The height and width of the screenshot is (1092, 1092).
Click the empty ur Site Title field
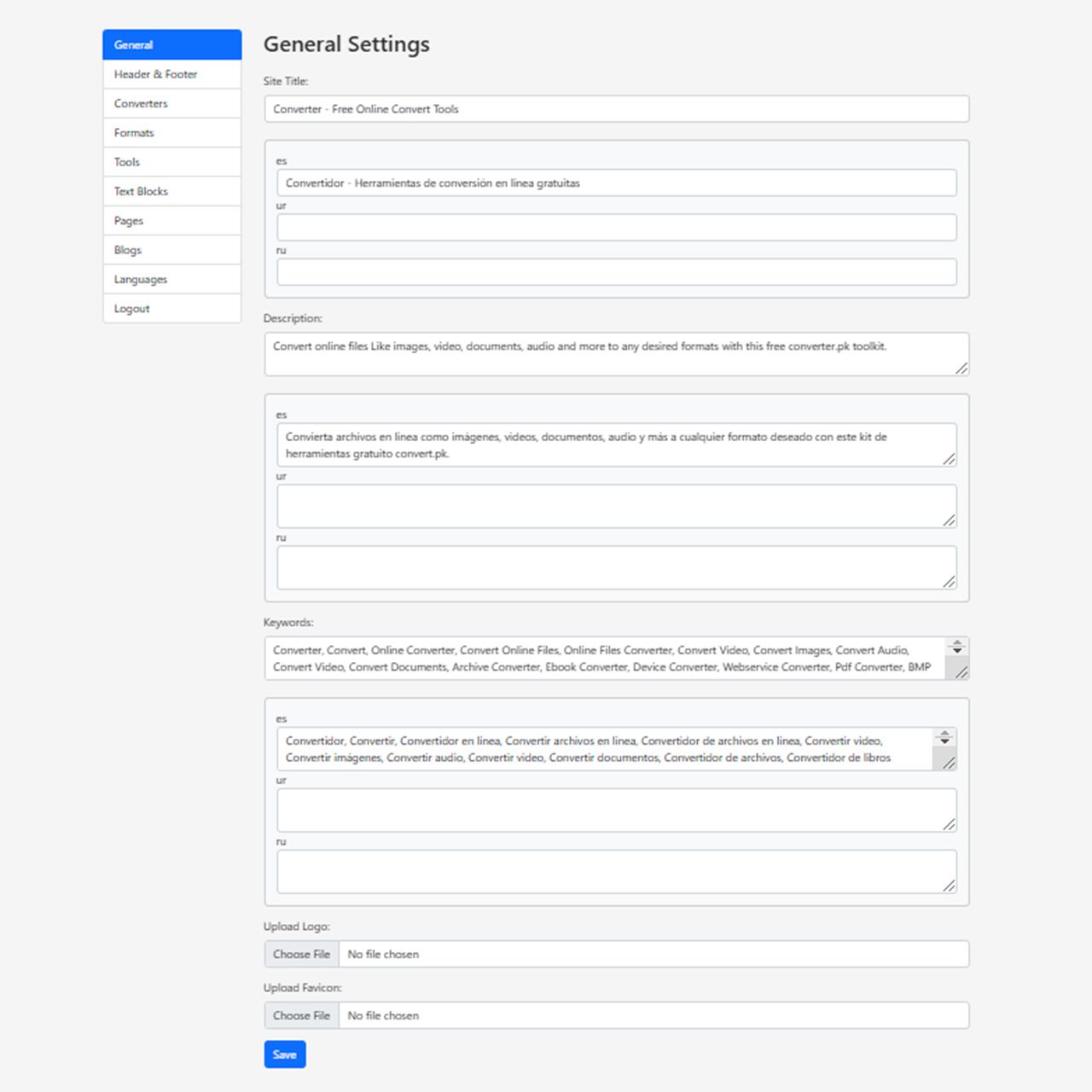point(617,227)
